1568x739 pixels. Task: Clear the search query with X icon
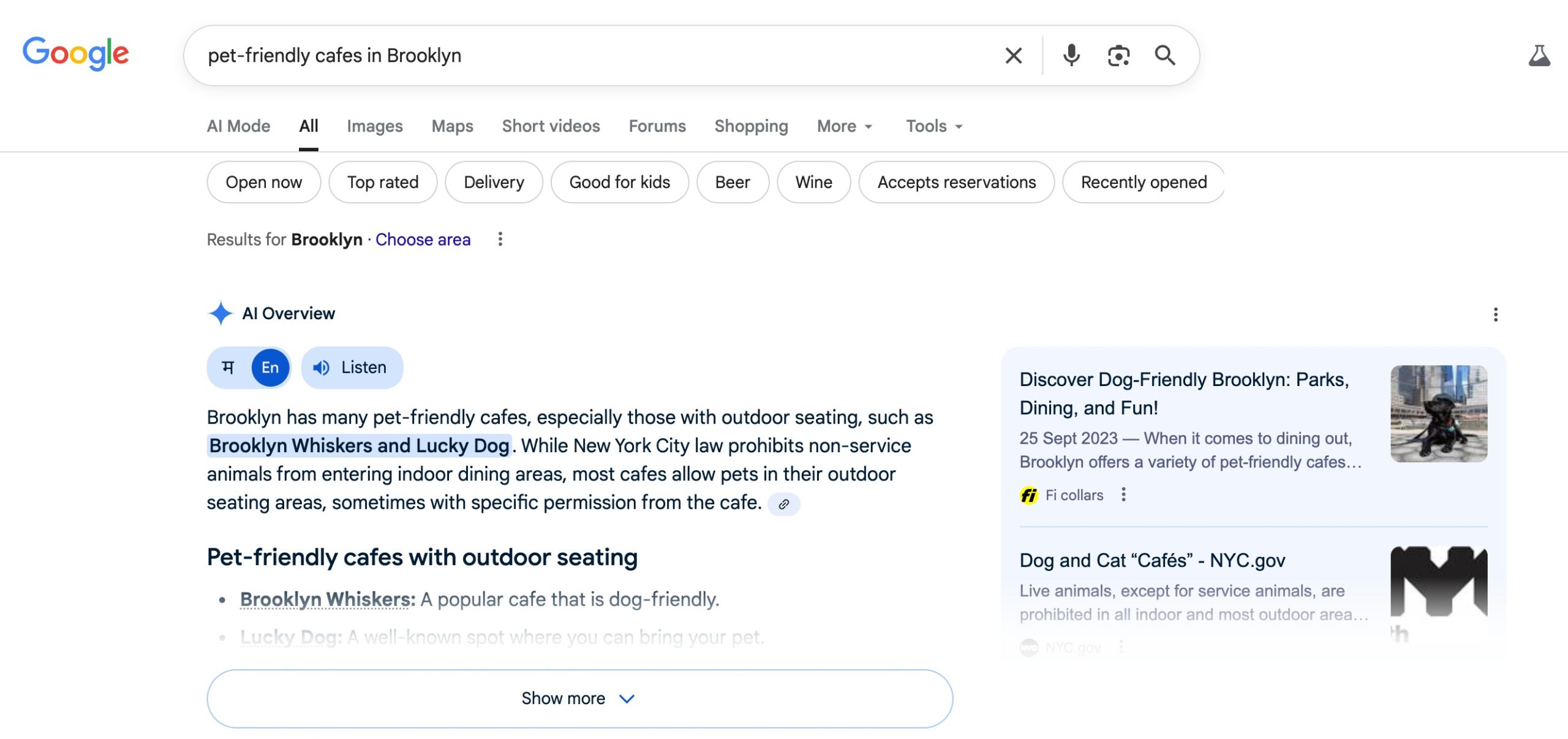click(1014, 56)
